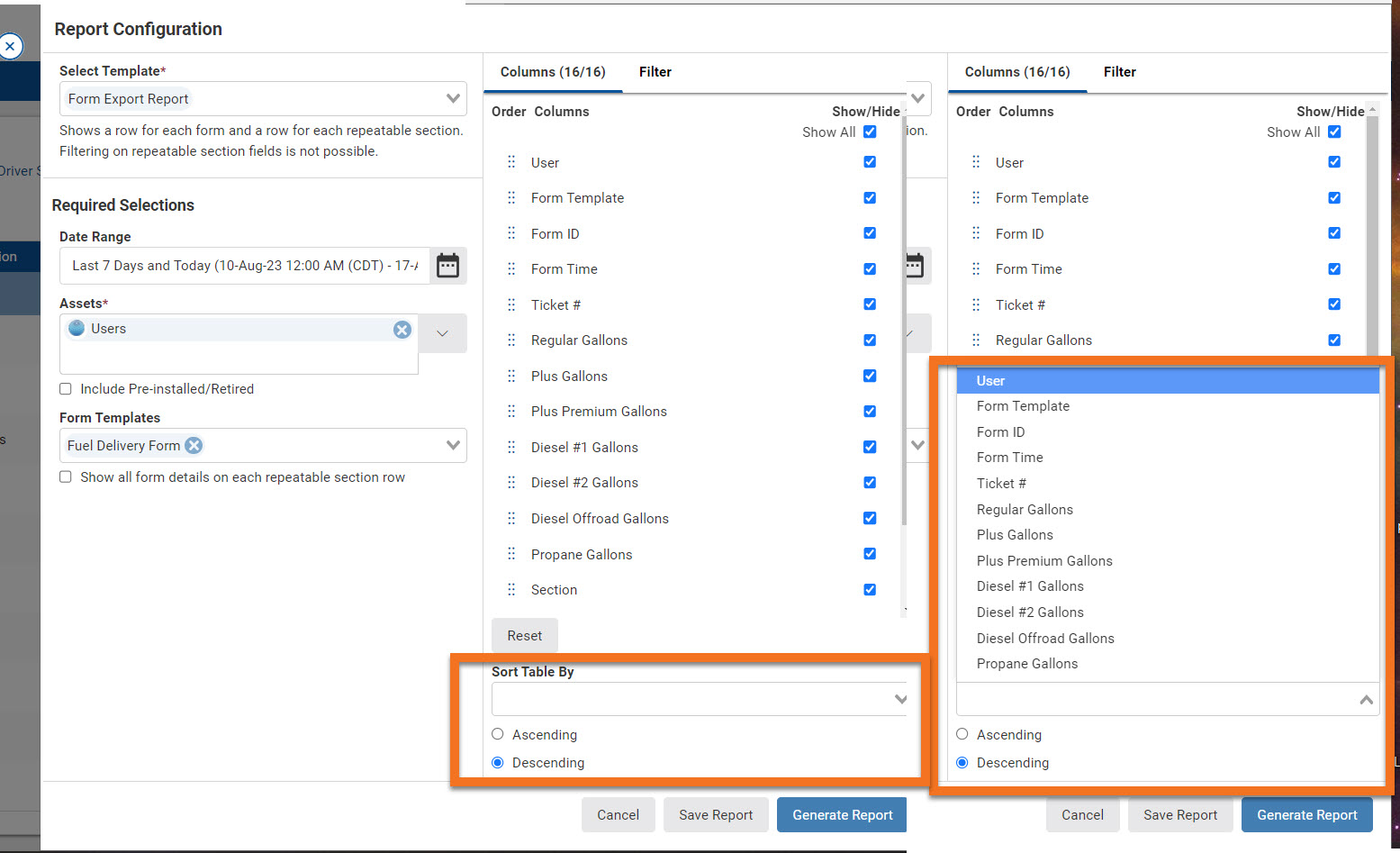The image size is (1400, 853).
Task: Grab drag handle for Section row
Action: coord(511,589)
